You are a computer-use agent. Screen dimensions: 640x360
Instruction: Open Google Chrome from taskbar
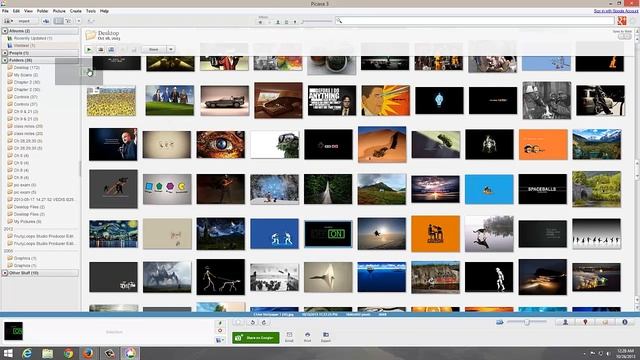pyautogui.click(x=68, y=353)
